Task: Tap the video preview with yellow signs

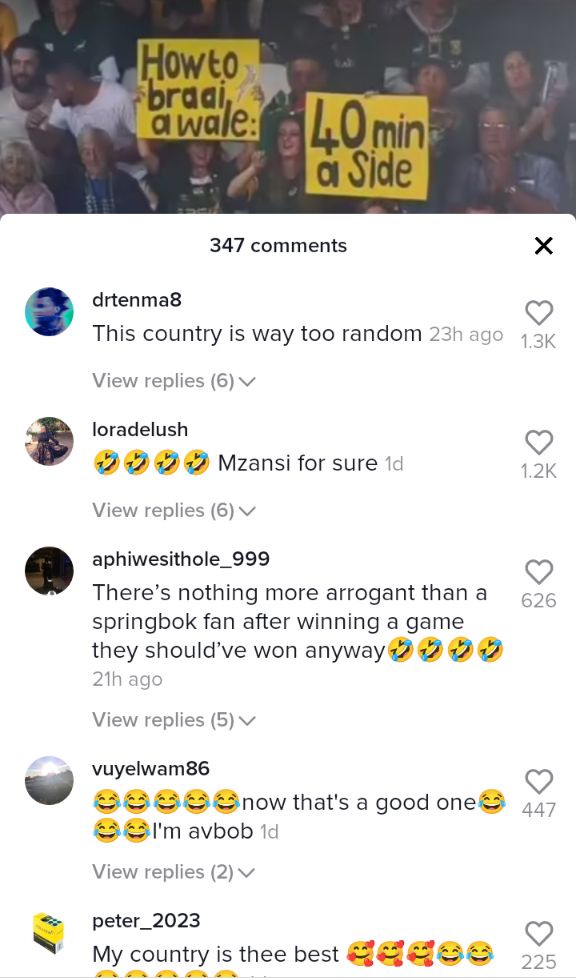Action: coord(288,107)
